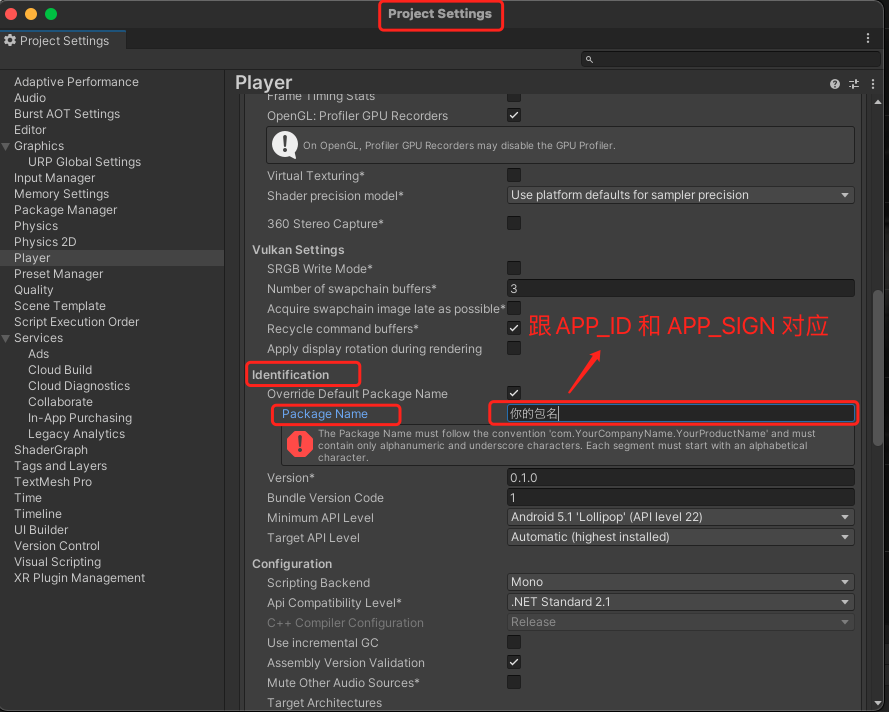Click the Package Name text field

(x=680, y=413)
